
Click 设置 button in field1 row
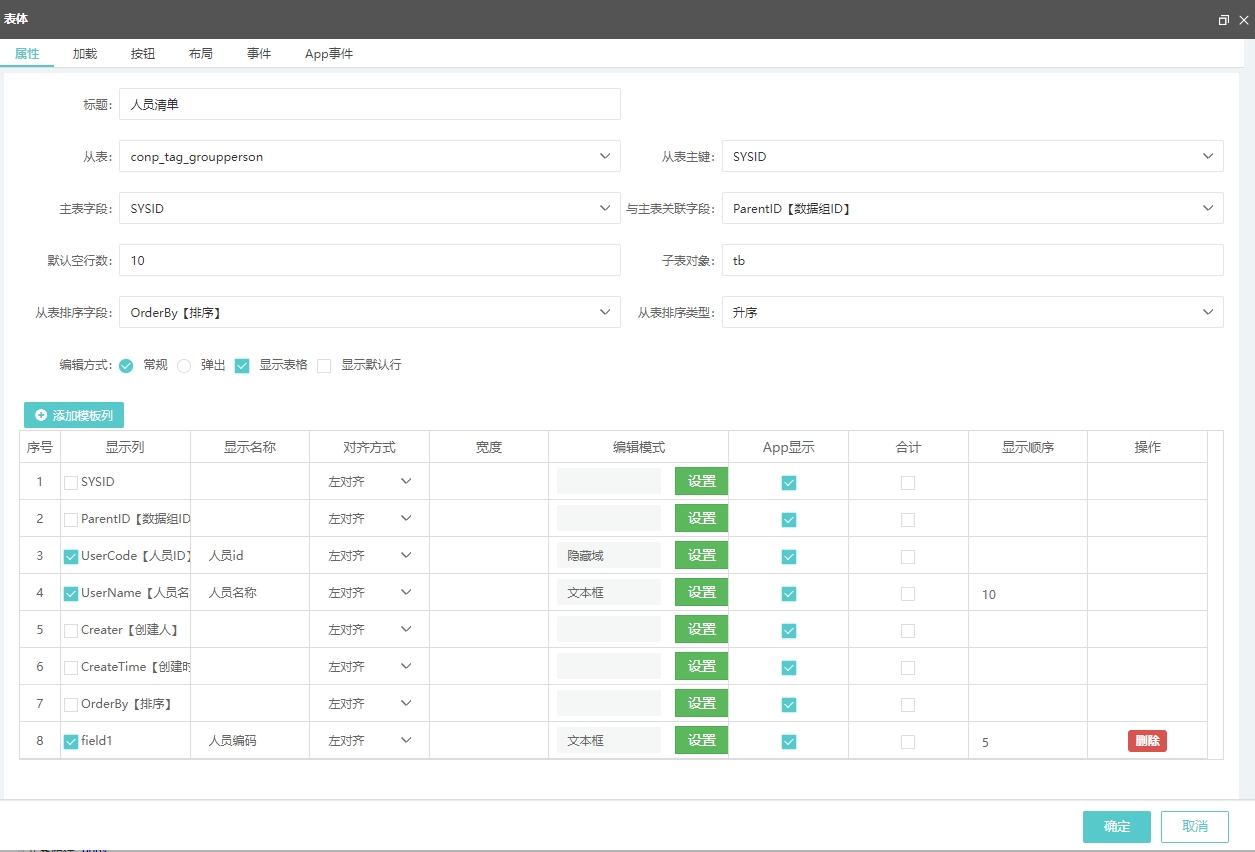tap(701, 740)
